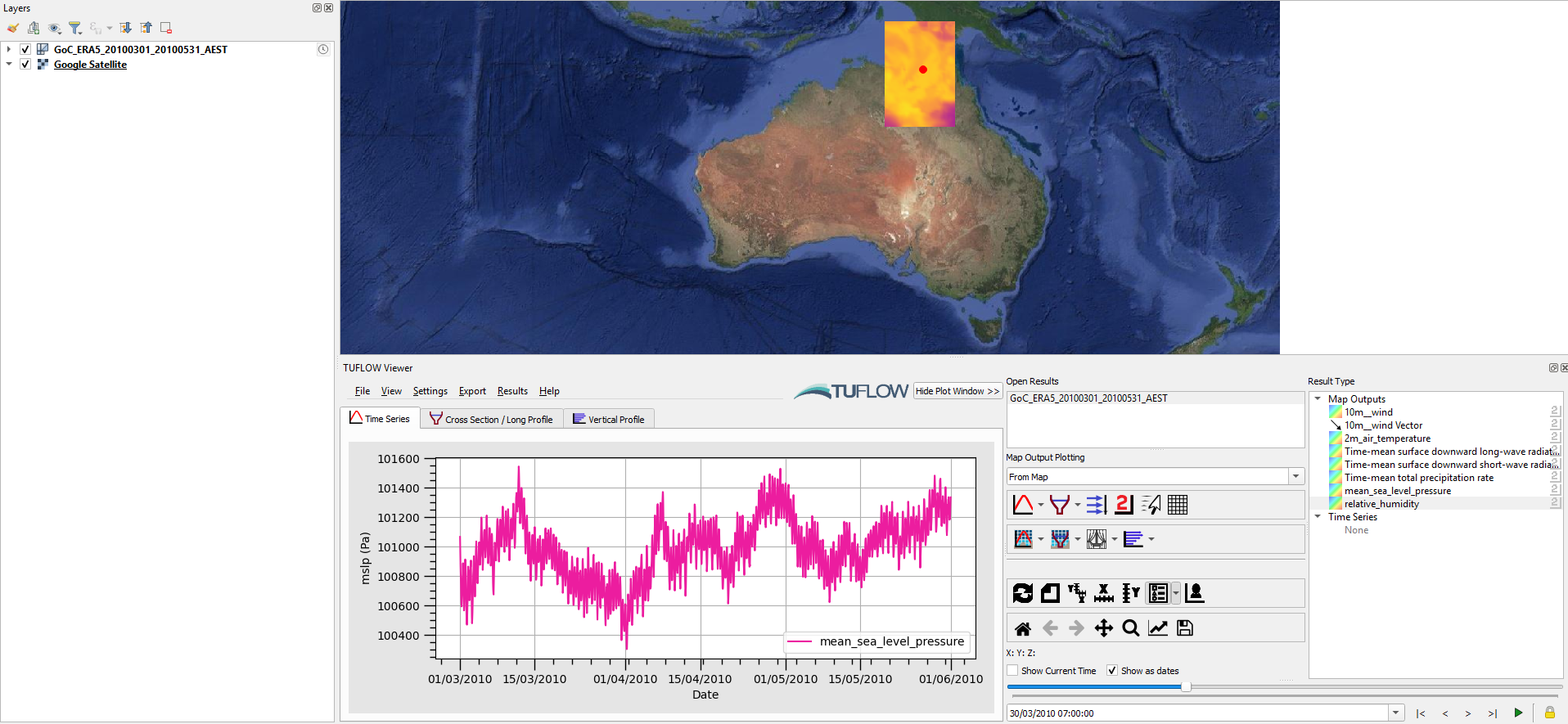
Task: Select the cross section plotting tool icon
Action: pyautogui.click(x=1059, y=505)
